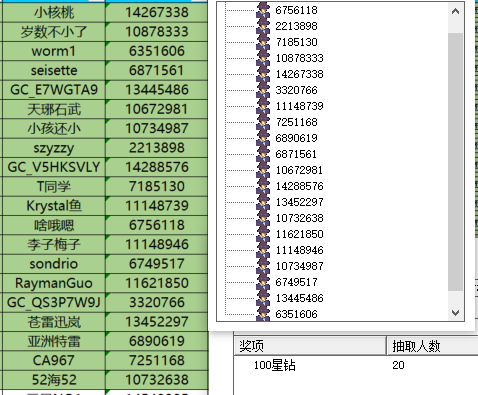The width and height of the screenshot is (478, 395).
Task: Select winner ID 10672981 in the list
Action: click(299, 170)
